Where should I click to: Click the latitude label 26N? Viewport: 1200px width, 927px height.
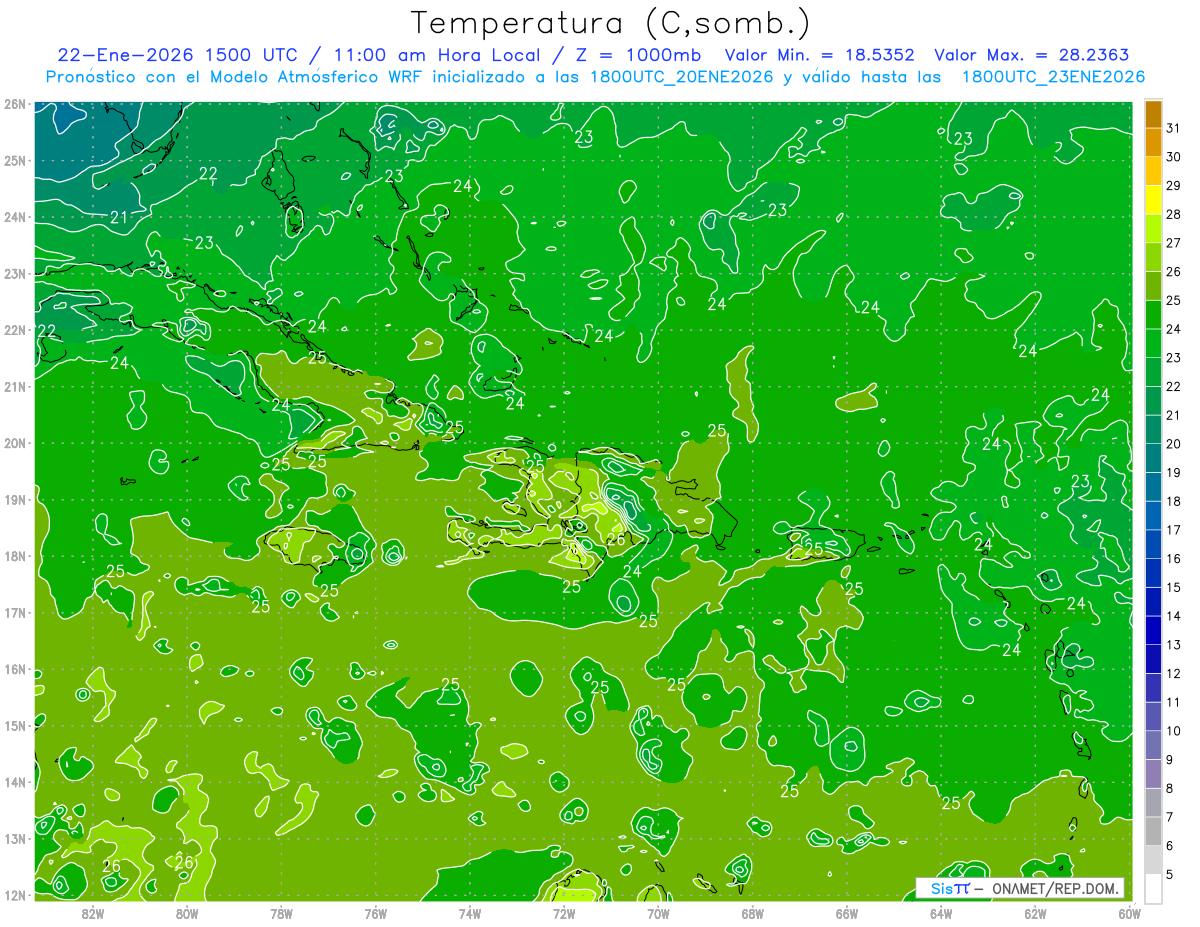(x=15, y=104)
